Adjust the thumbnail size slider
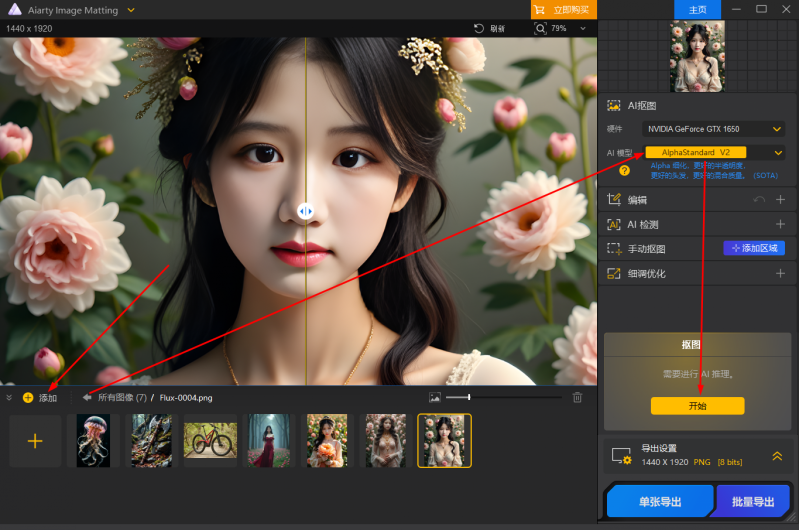The width and height of the screenshot is (799, 530). (x=469, y=397)
